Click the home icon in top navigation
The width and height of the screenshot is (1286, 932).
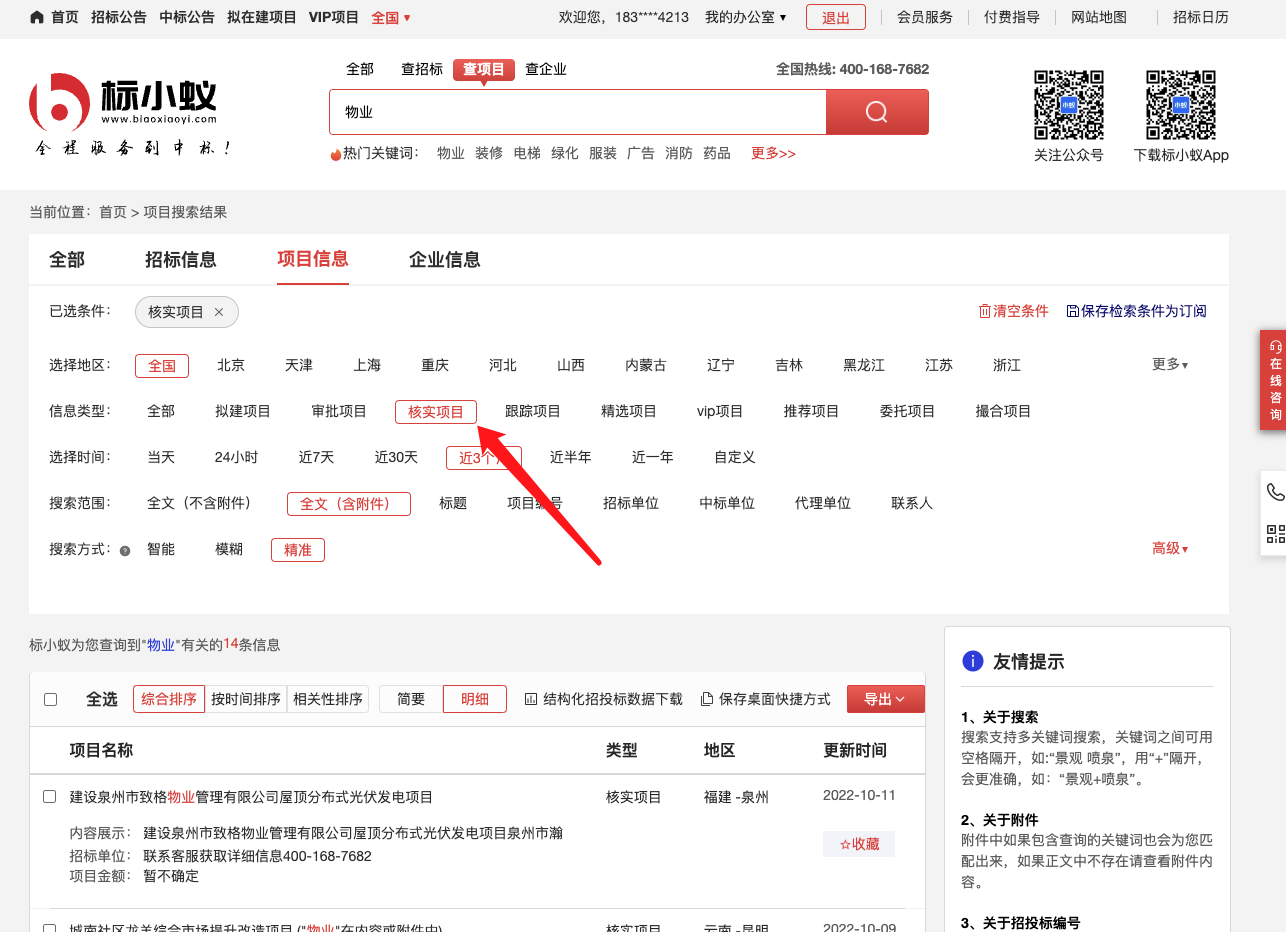37,17
